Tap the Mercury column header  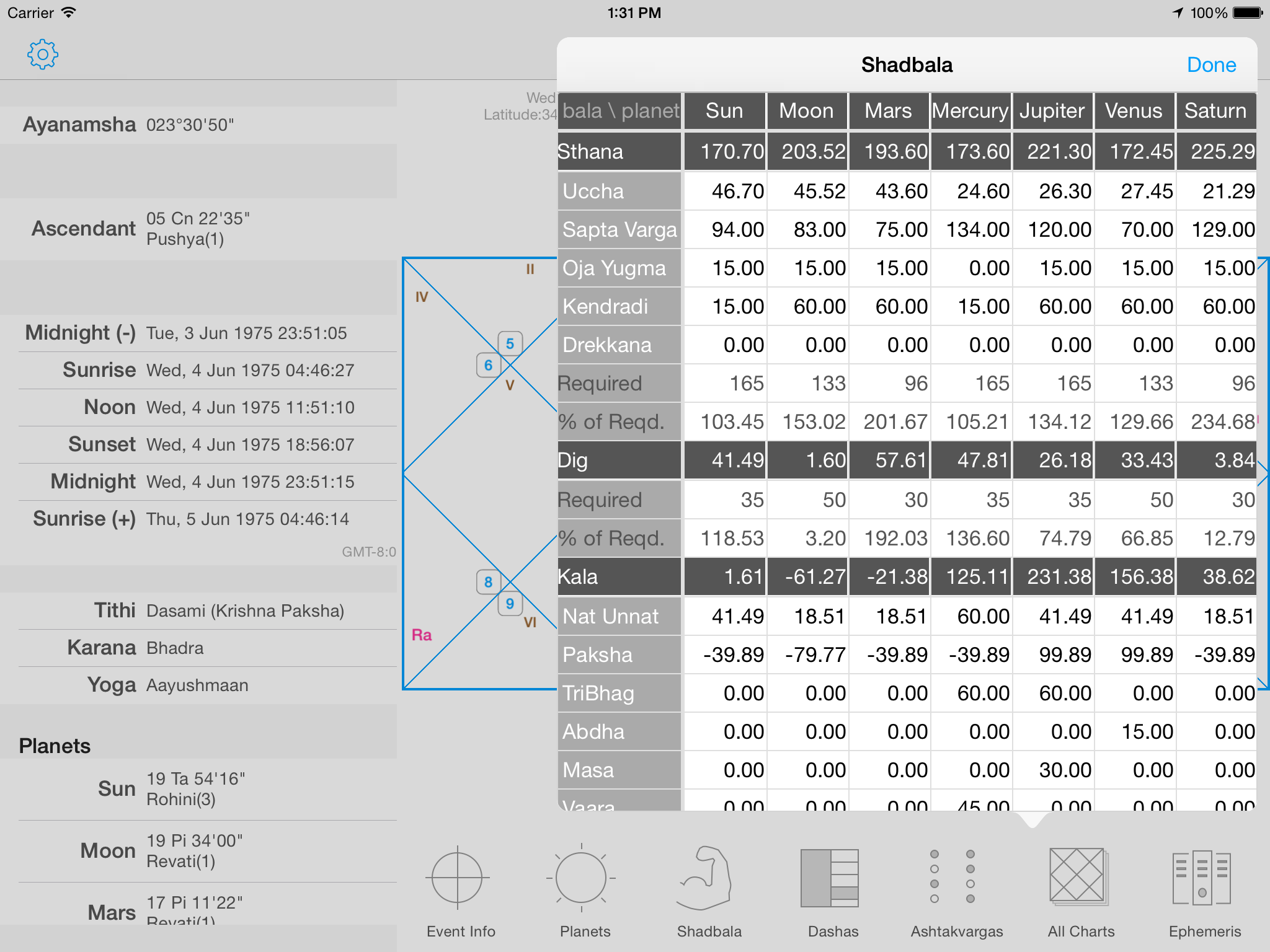(x=970, y=111)
